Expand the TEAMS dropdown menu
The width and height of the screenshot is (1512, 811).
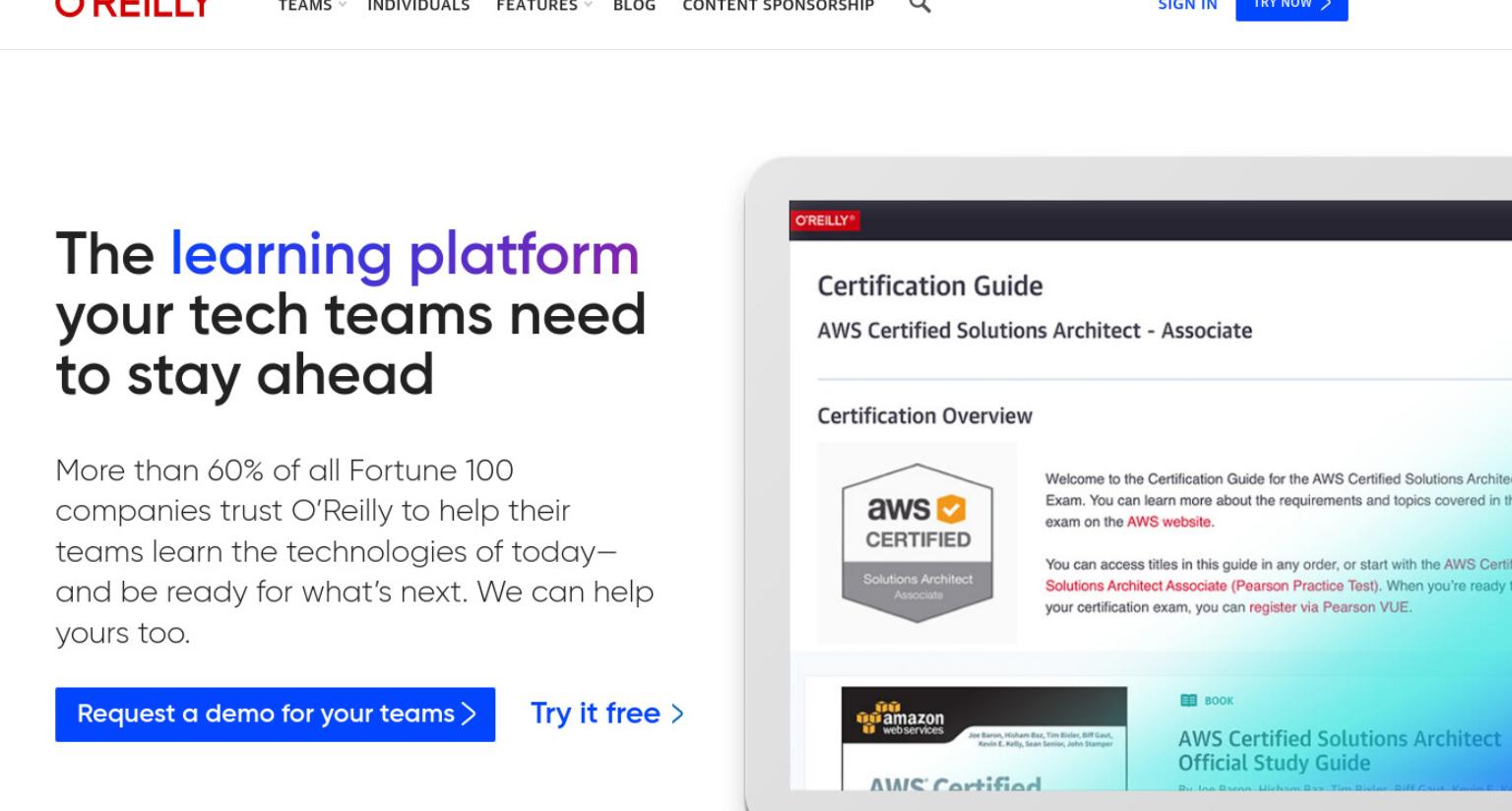click(x=312, y=6)
